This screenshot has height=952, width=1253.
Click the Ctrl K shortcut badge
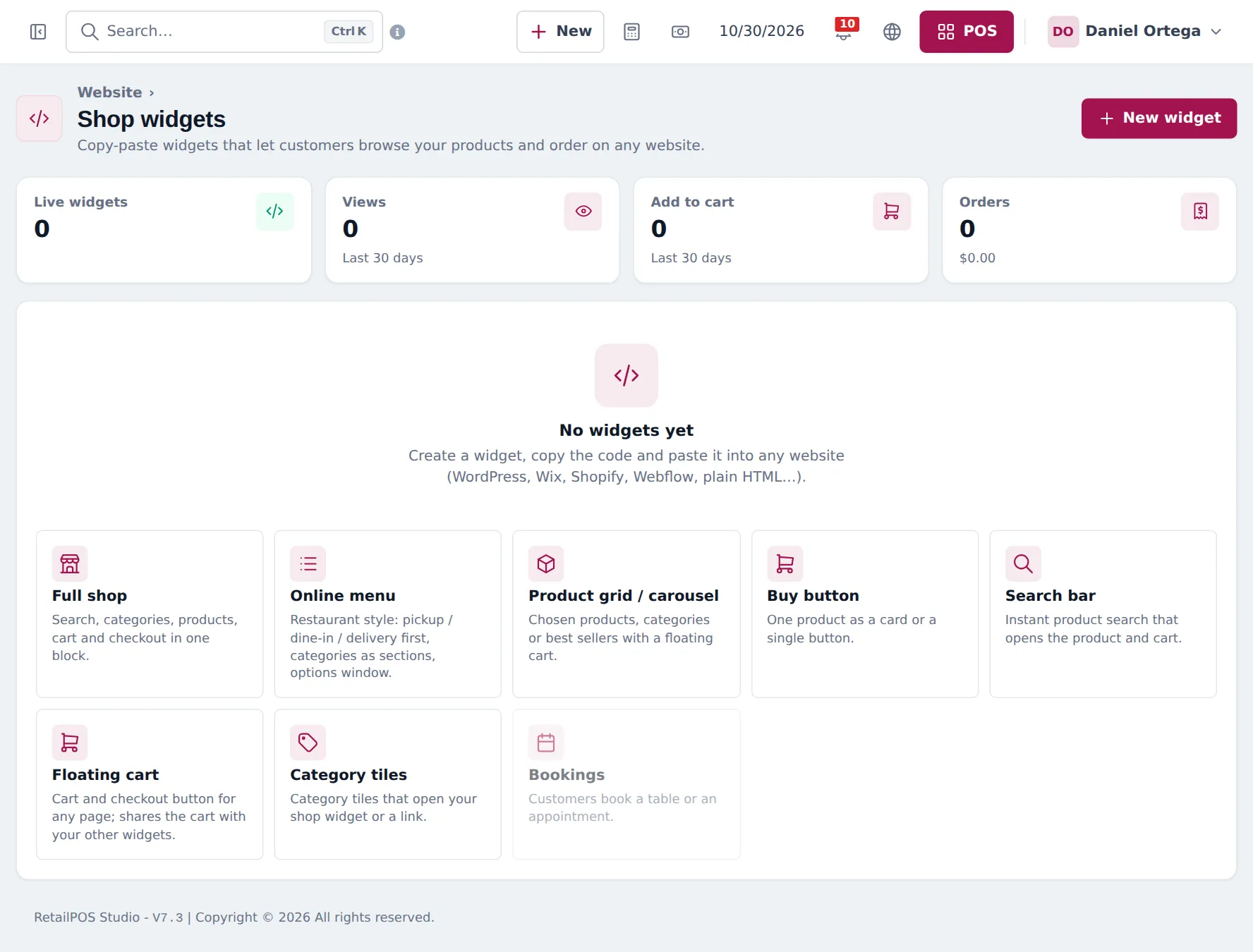click(349, 31)
